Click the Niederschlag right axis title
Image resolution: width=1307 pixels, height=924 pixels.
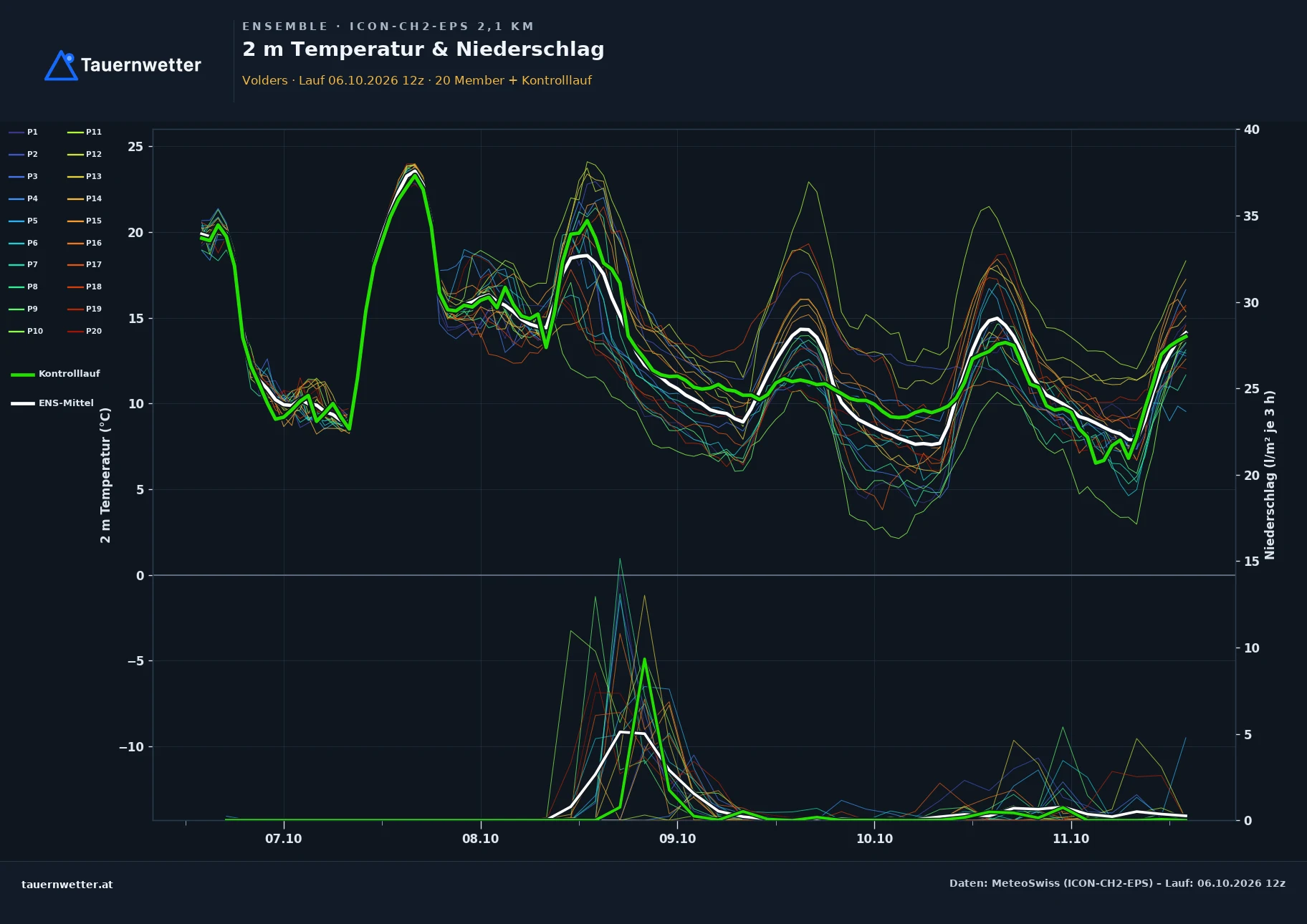(1270, 475)
